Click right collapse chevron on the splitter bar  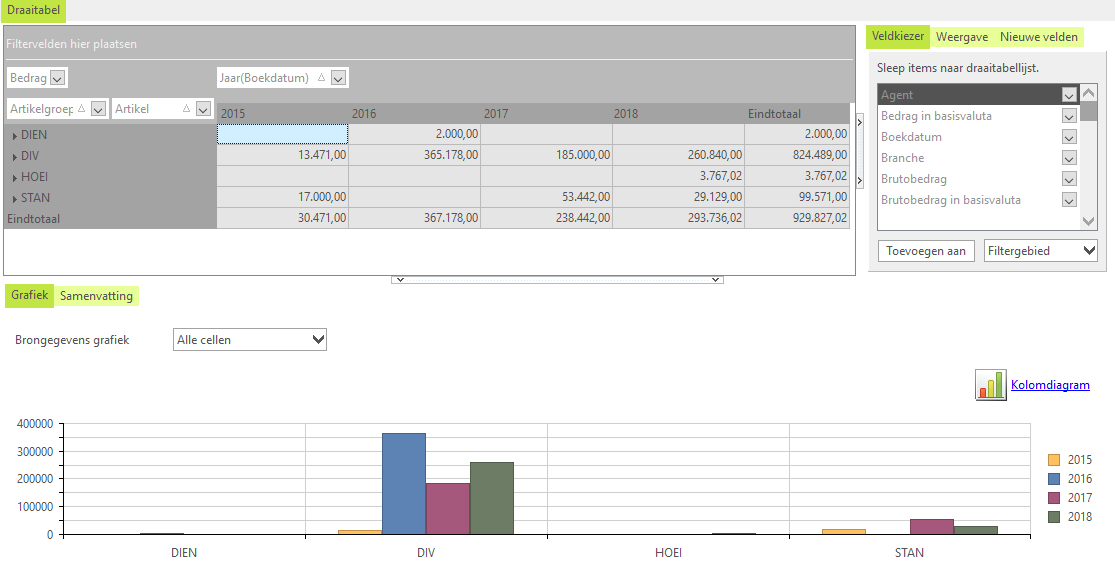(x=715, y=280)
